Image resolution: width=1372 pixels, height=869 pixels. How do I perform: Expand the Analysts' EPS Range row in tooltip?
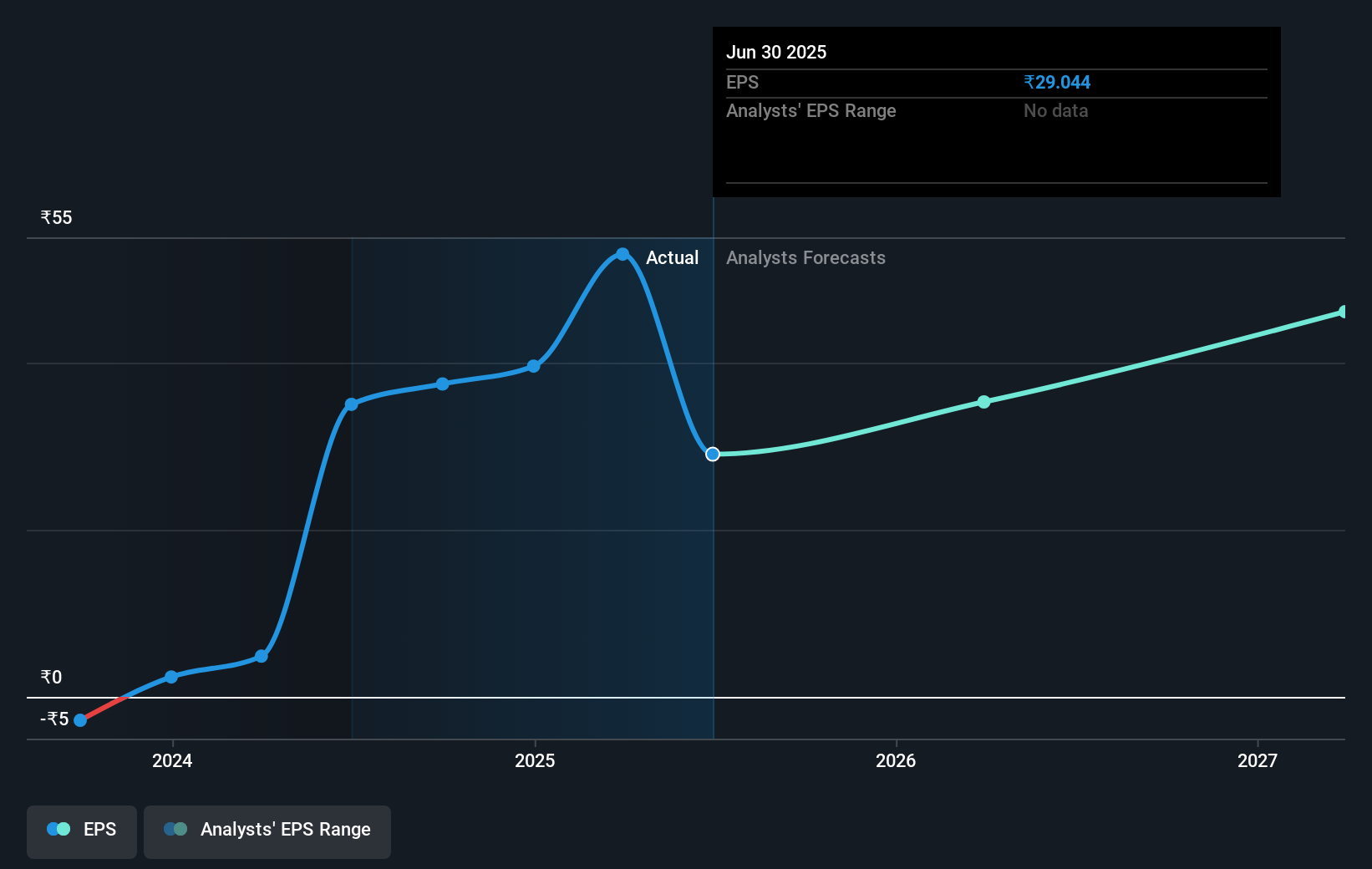click(x=810, y=110)
